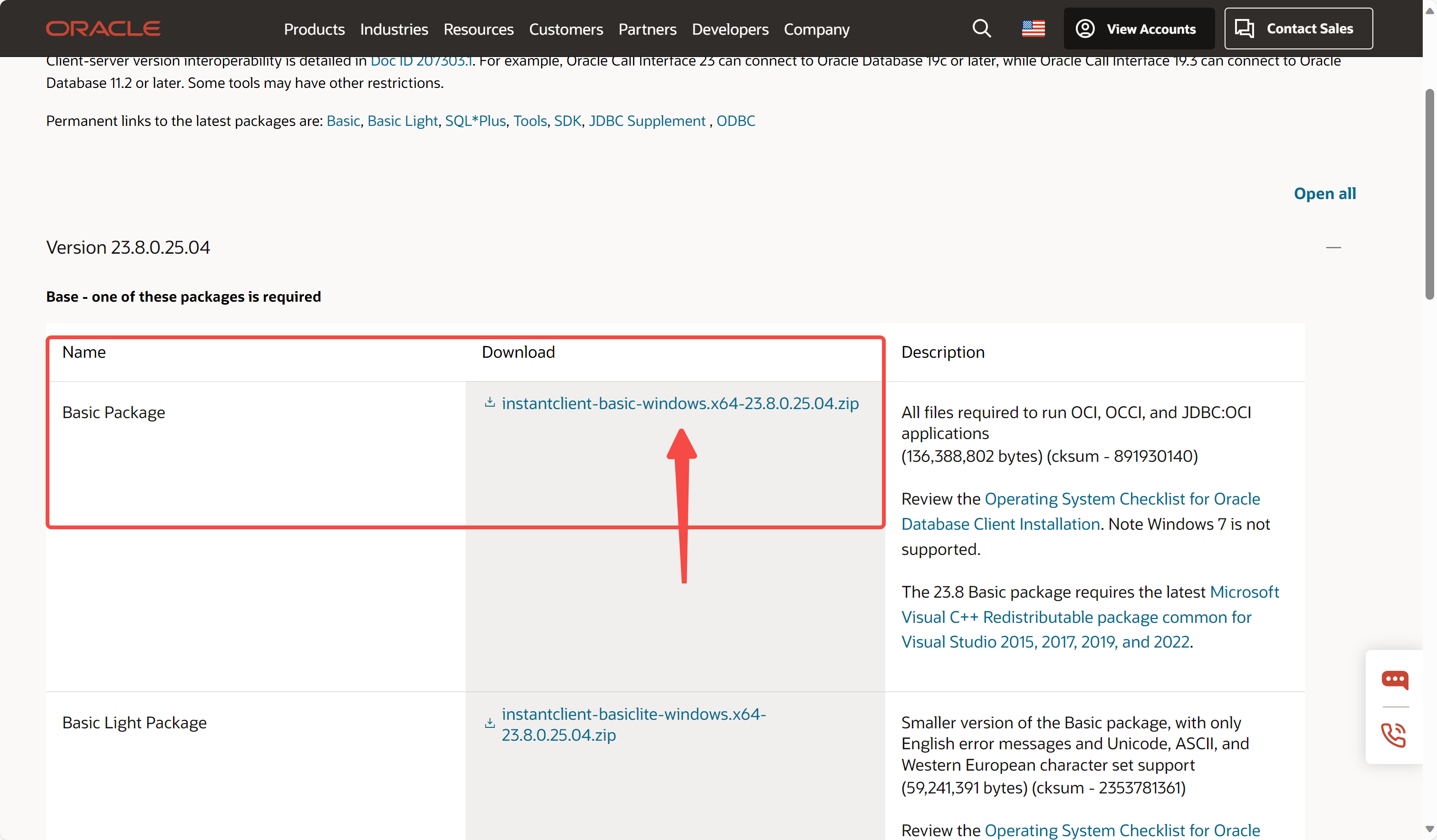The image size is (1437, 840).
Task: Follow the SDK permanent link
Action: coord(567,121)
